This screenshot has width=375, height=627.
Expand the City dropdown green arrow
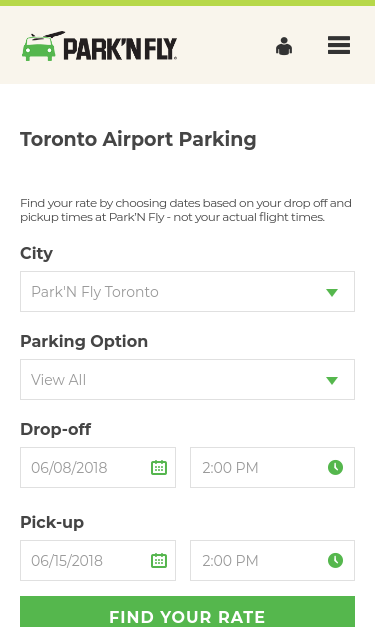[x=332, y=292]
